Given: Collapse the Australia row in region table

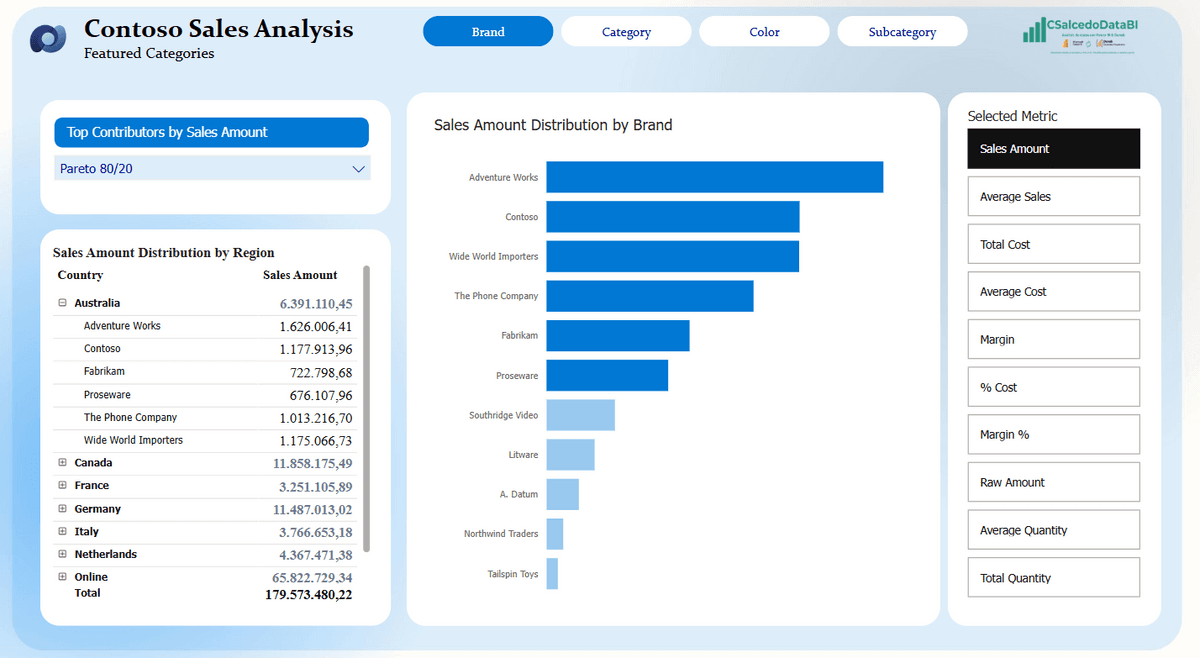Looking at the screenshot, I should pos(62,303).
